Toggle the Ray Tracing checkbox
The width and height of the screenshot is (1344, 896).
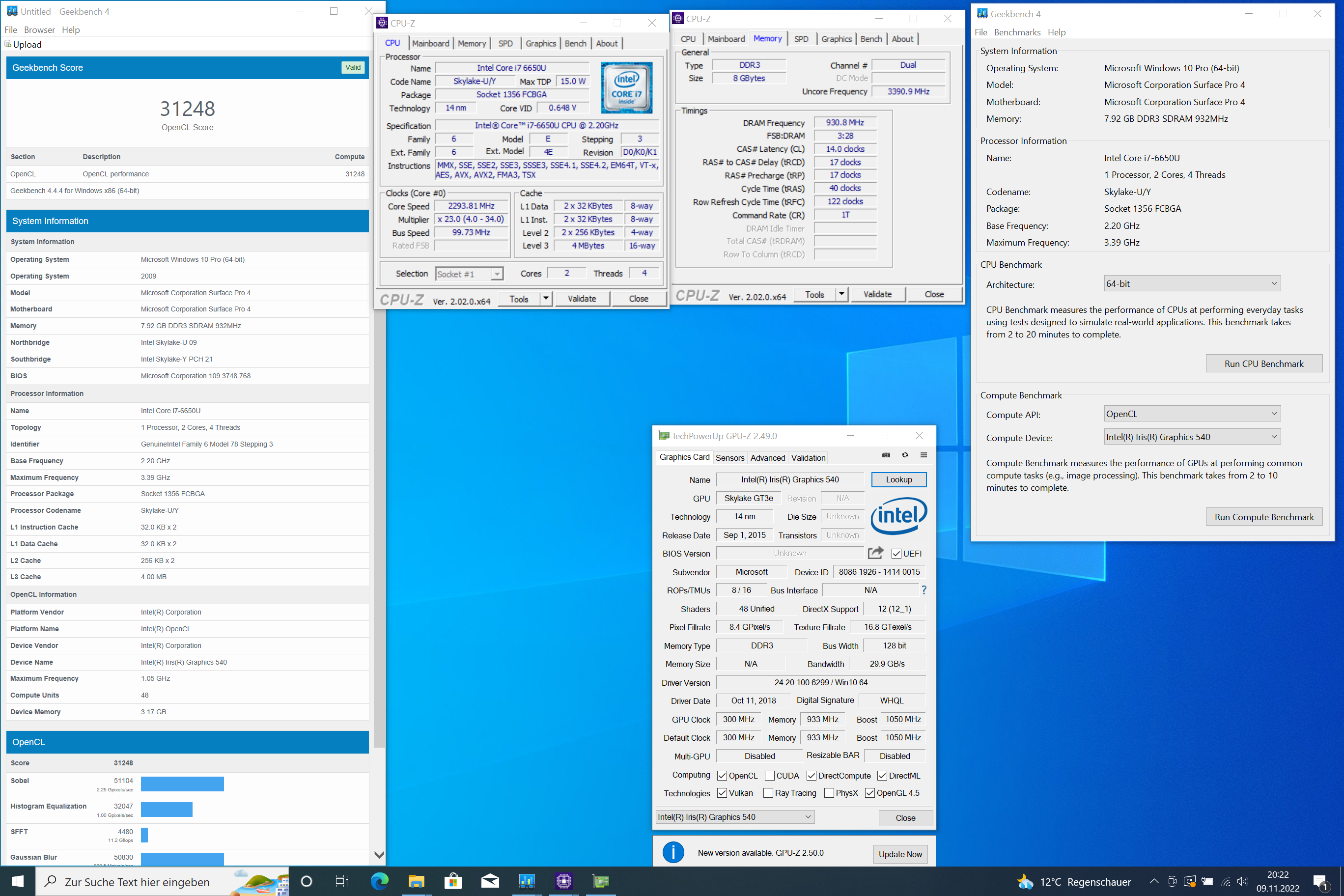(x=768, y=792)
